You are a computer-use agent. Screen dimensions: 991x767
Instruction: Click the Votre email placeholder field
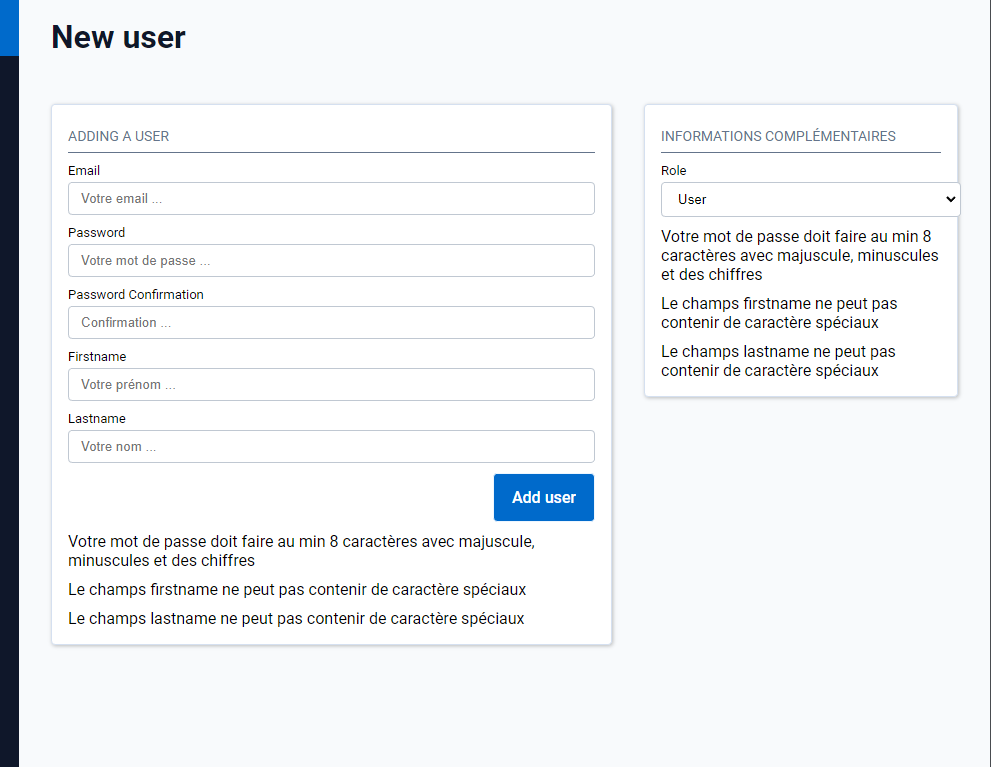click(x=330, y=198)
